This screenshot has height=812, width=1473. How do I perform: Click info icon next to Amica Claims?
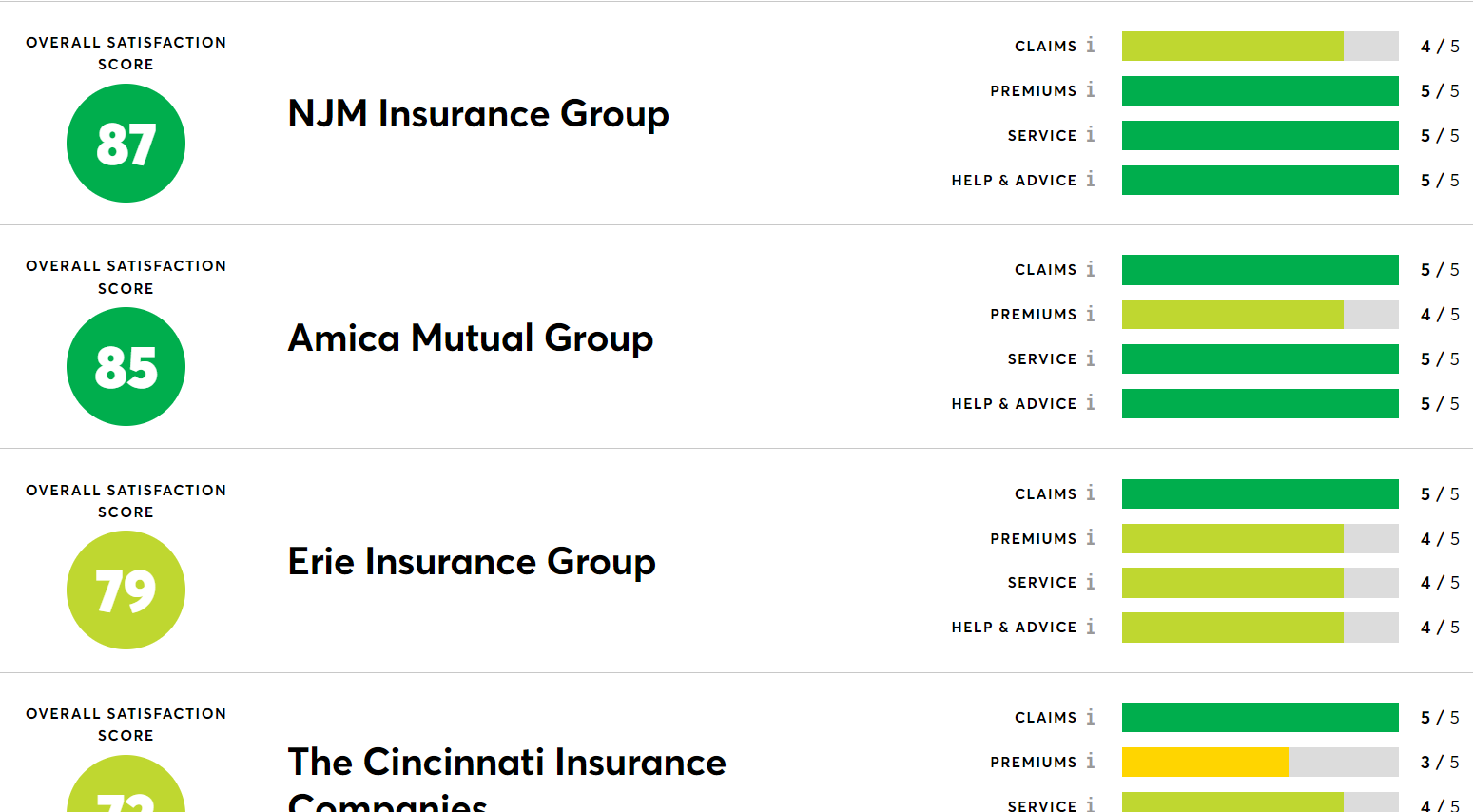tap(1091, 270)
